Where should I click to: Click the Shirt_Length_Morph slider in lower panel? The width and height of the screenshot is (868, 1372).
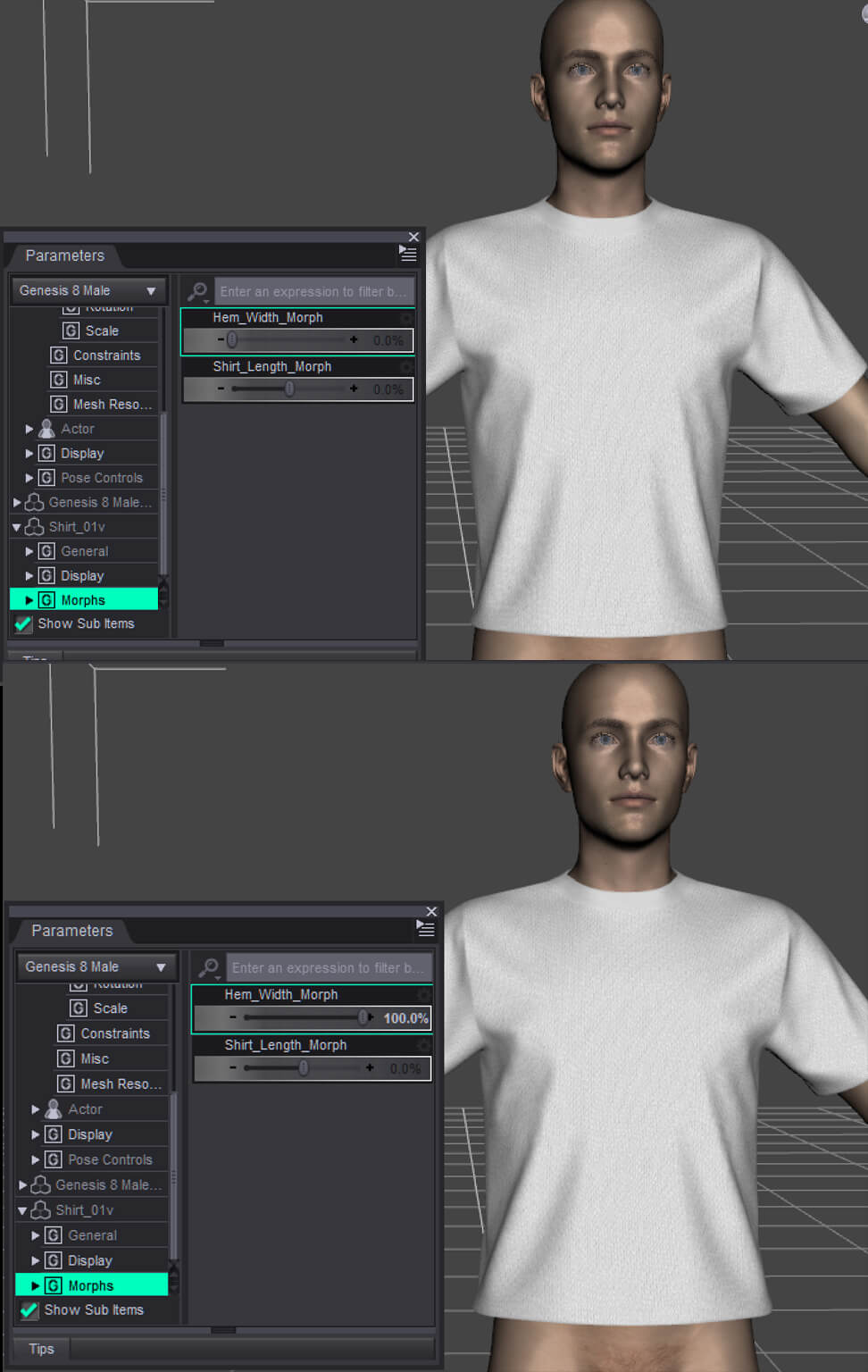point(303,1068)
